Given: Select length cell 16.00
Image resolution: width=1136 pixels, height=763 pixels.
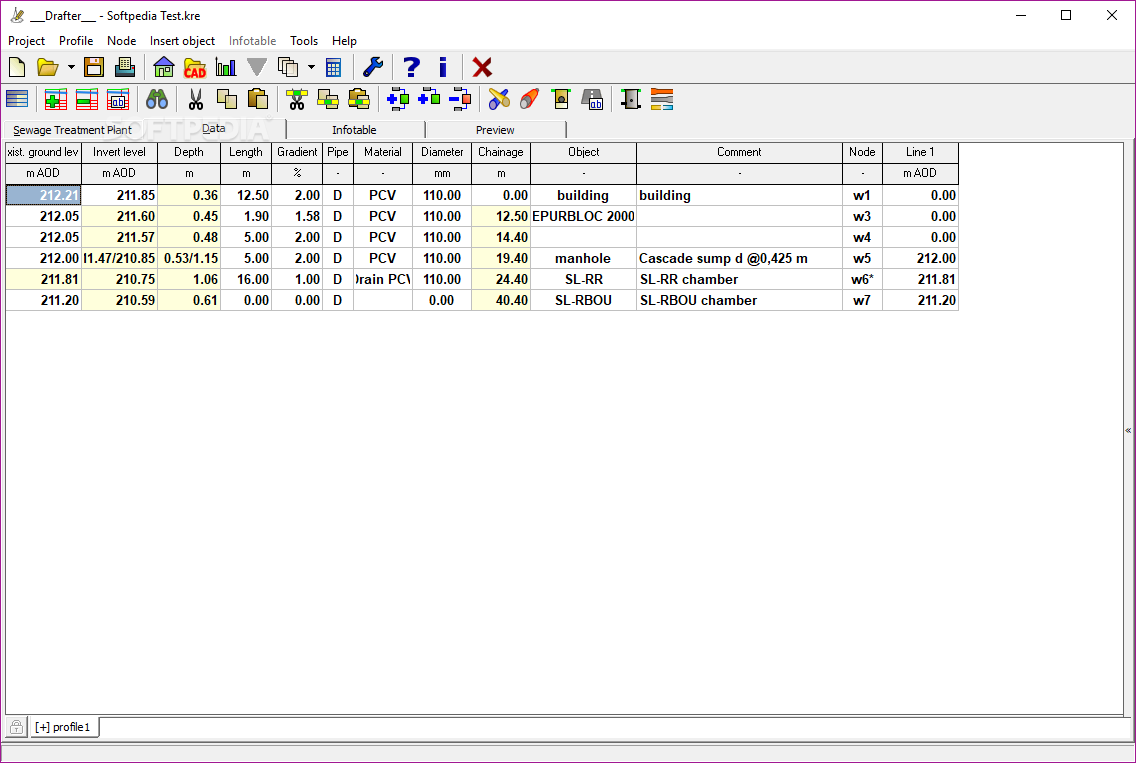Looking at the screenshot, I should coord(246,280).
